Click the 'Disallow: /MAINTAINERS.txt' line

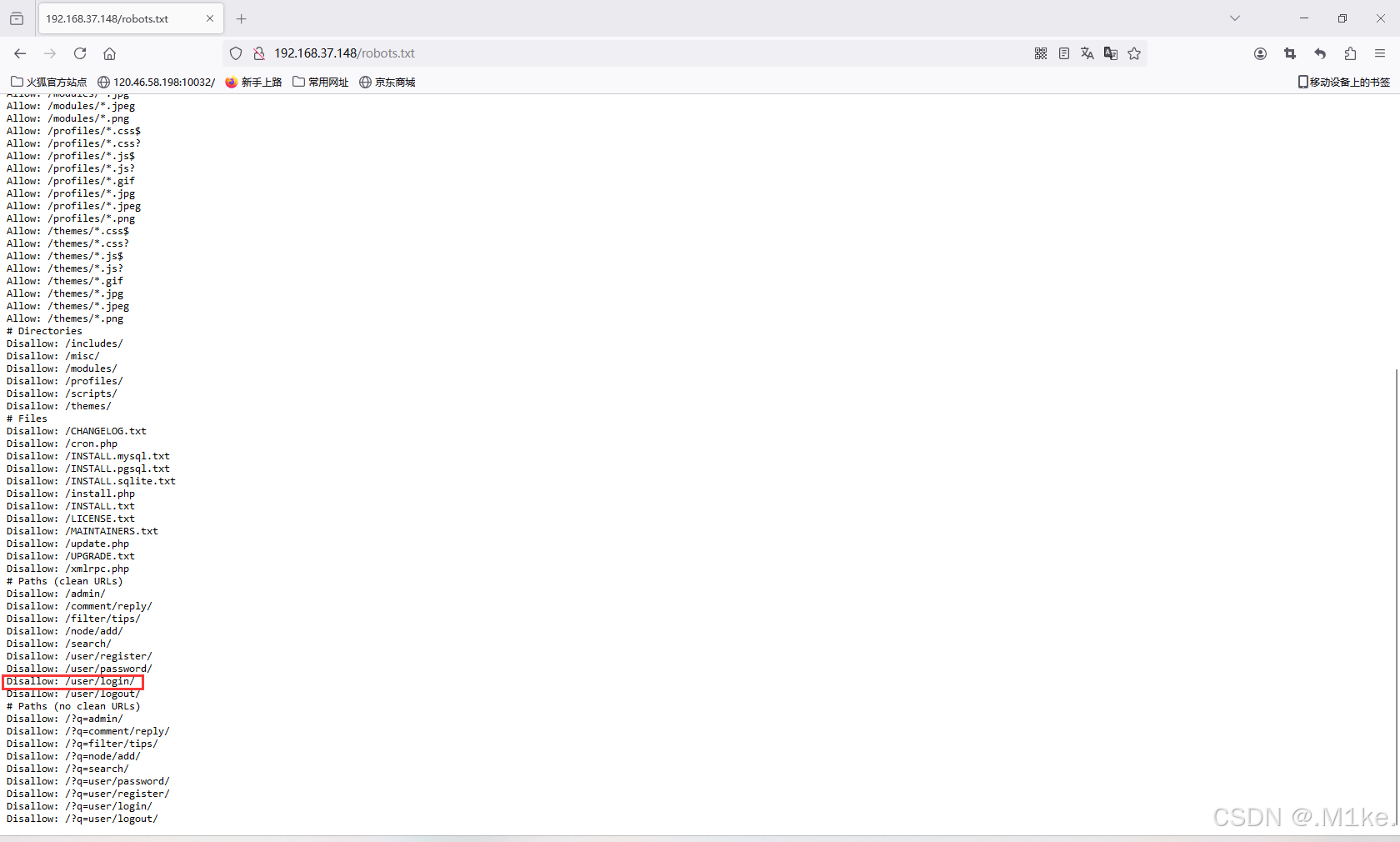click(x=82, y=531)
